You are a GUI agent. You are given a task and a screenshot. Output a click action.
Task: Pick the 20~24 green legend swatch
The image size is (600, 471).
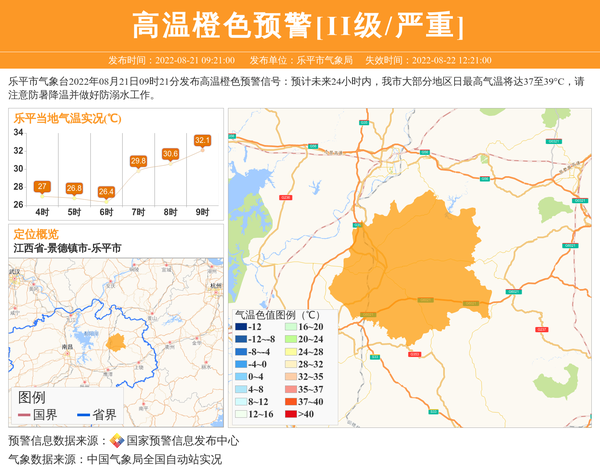click(290, 339)
